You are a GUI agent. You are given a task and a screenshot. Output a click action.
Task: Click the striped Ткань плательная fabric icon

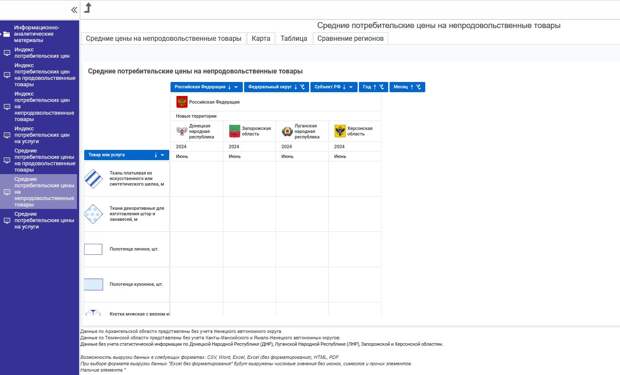[x=93, y=178]
